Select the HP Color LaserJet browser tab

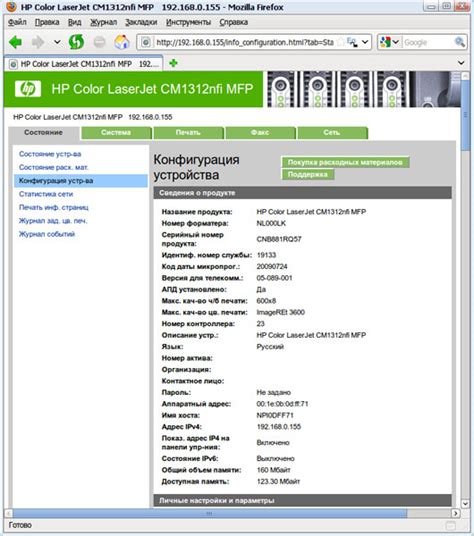pyautogui.click(x=84, y=64)
